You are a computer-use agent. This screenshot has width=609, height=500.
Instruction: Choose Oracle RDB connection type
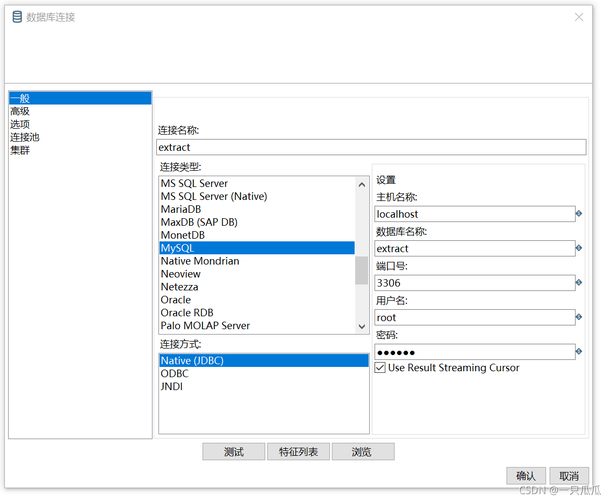click(x=257, y=313)
